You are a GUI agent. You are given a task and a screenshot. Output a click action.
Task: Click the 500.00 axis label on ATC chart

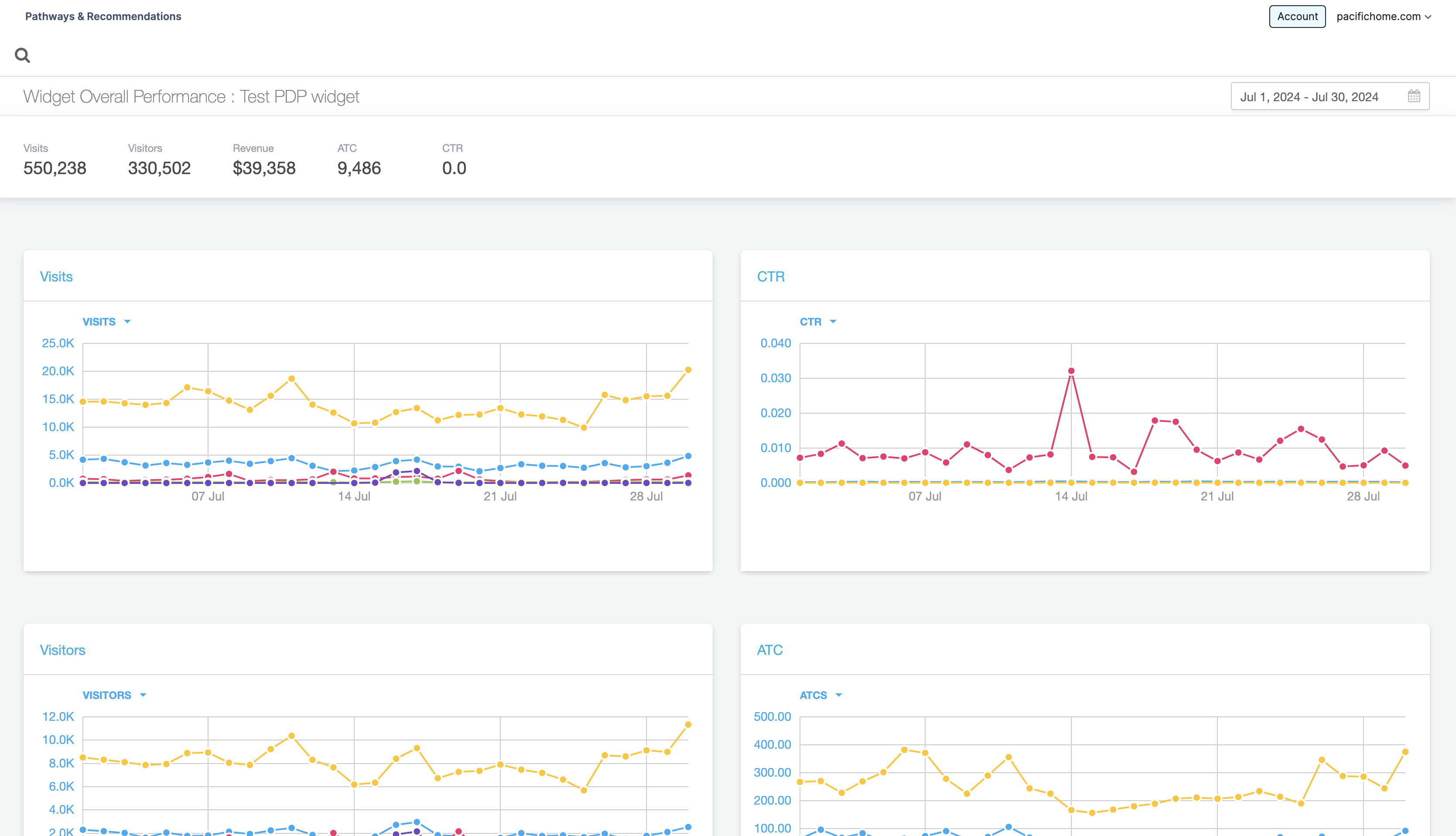coord(772,716)
